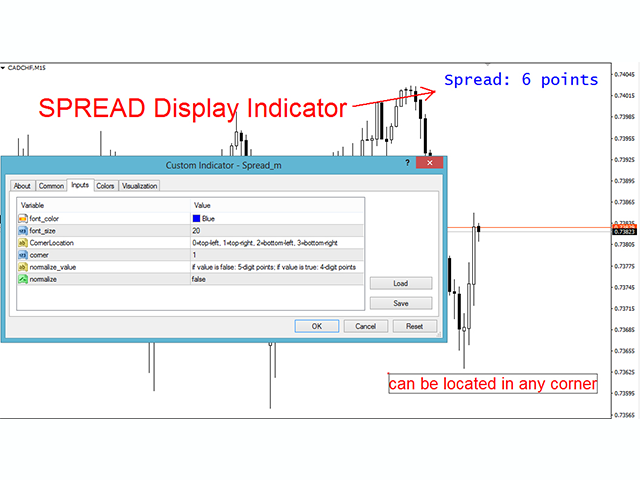The height and width of the screenshot is (480, 640).
Task: Click the font_color variable type icon
Action: (x=22, y=219)
